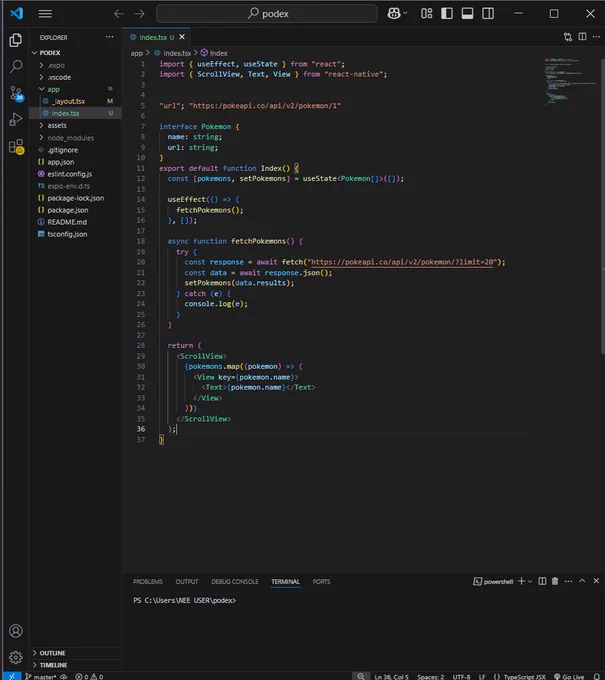Viewport: 605px width, 680px height.
Task: Create a new terminal with plus icon
Action: [522, 581]
